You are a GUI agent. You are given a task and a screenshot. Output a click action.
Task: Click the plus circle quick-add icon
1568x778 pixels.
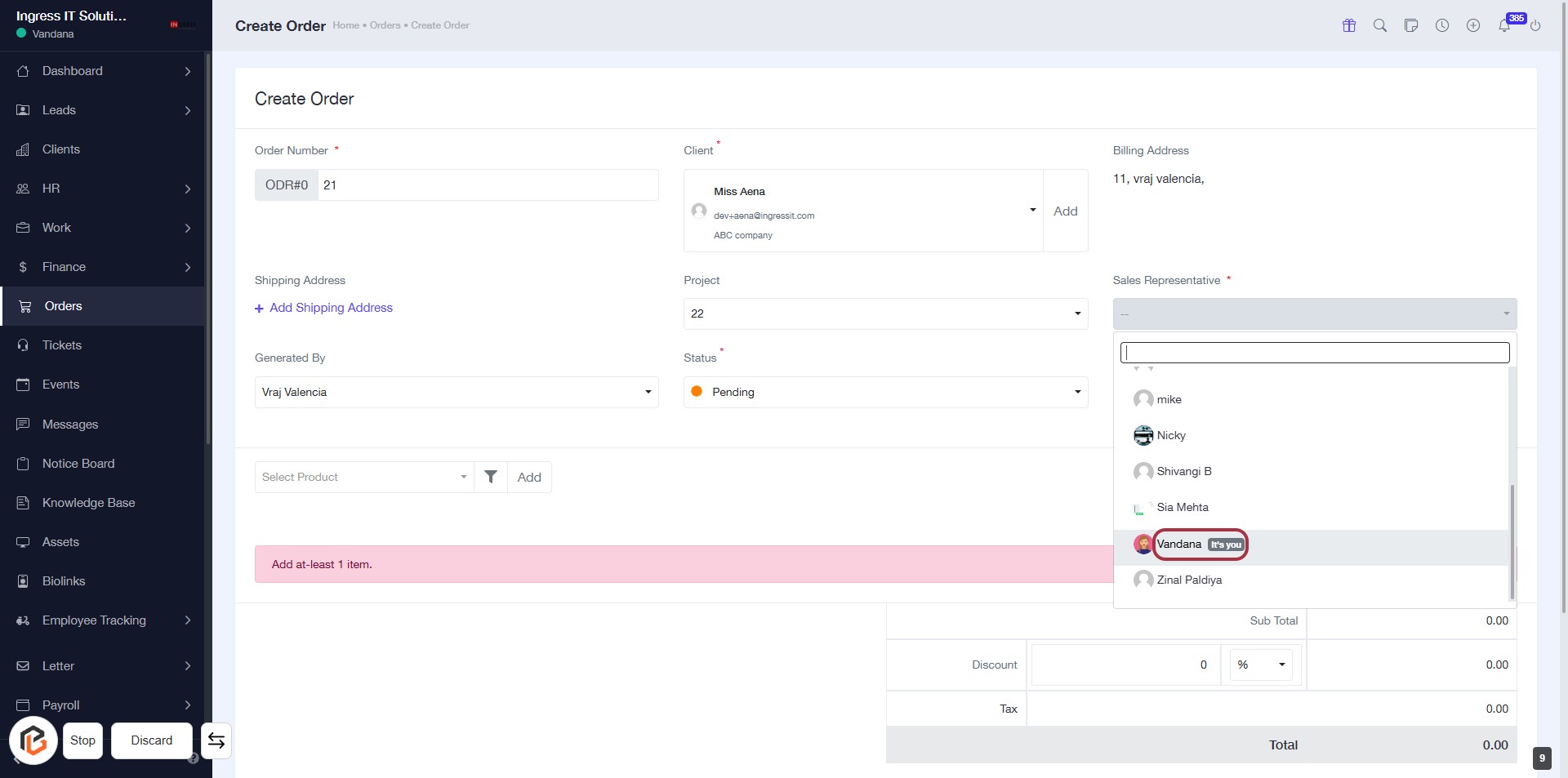(1473, 25)
